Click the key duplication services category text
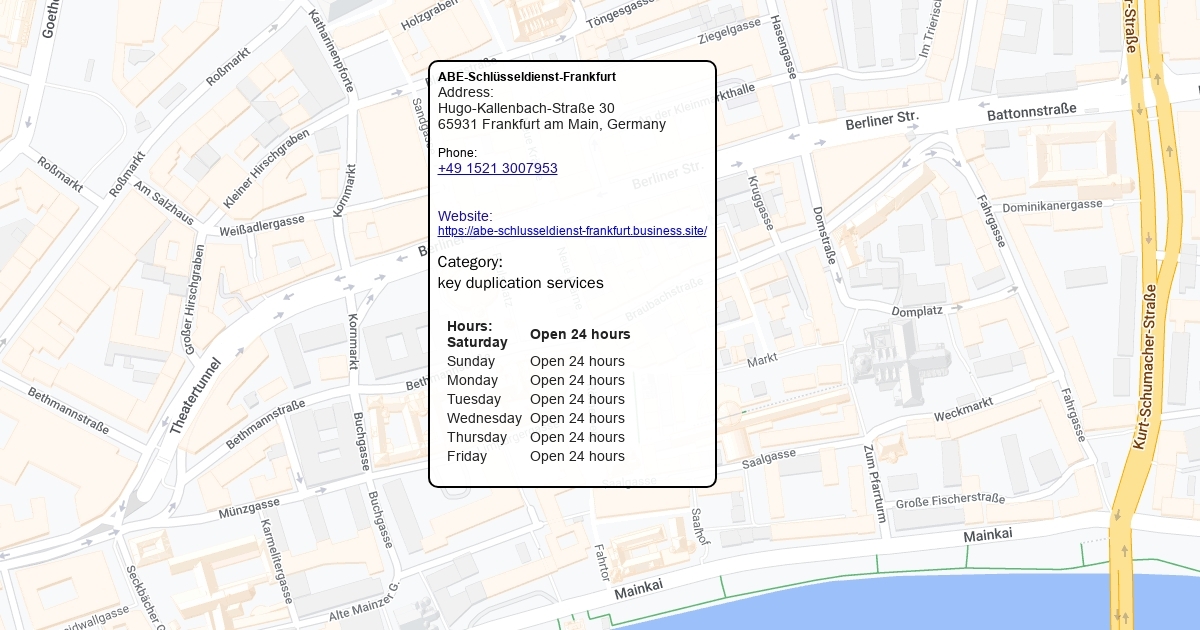Screen dimensions: 1200x630 520,283
